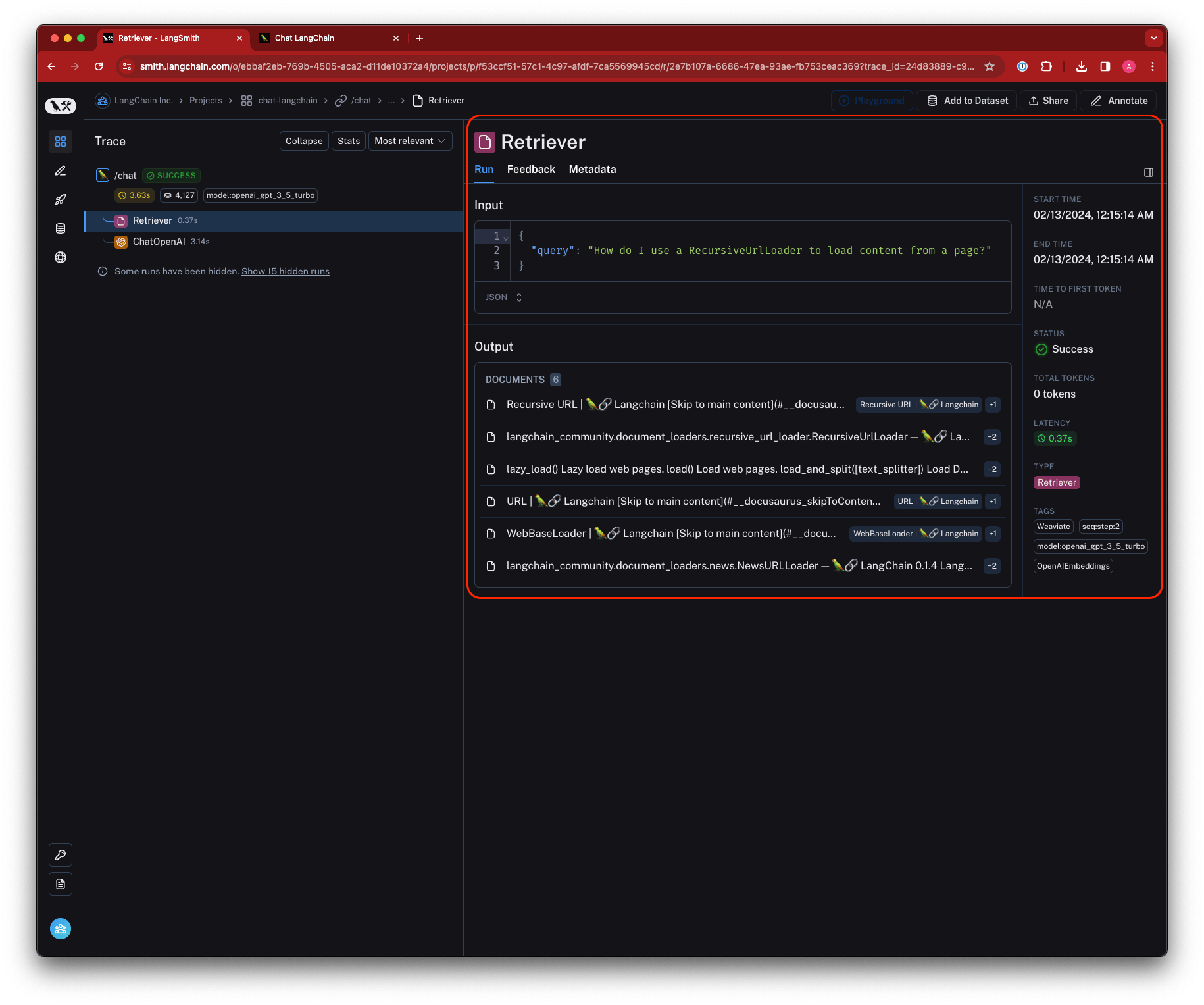Open the 1Password extension icon
The width and height of the screenshot is (1204, 1005).
1022,66
